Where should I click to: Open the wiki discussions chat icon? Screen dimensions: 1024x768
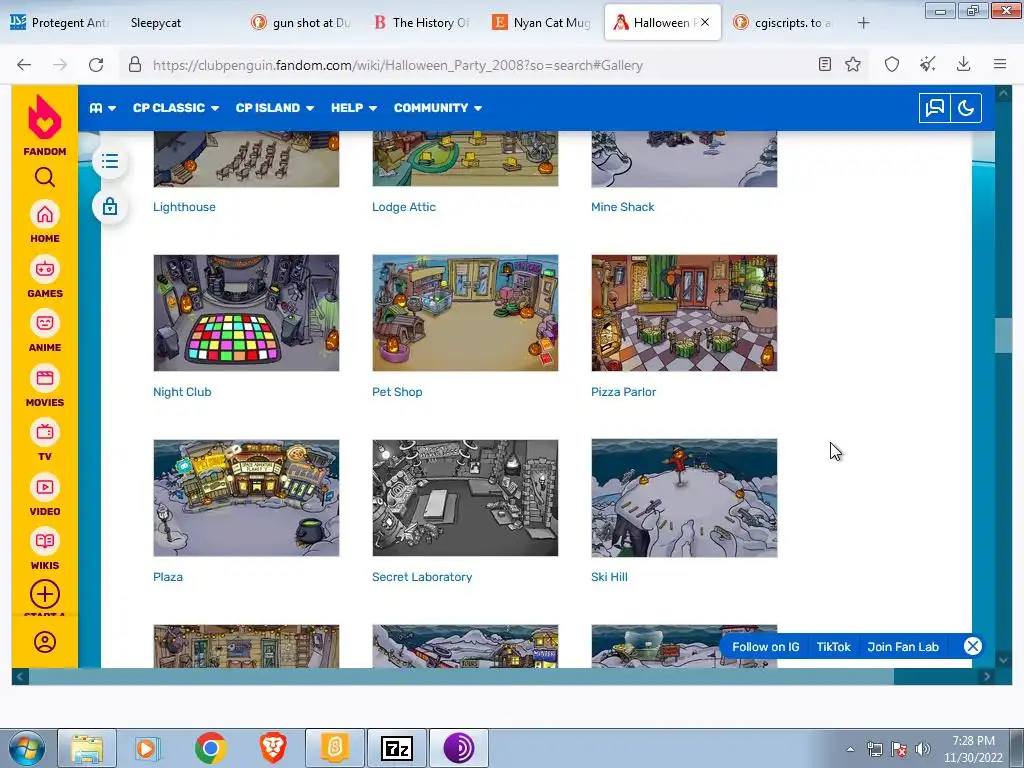(935, 108)
